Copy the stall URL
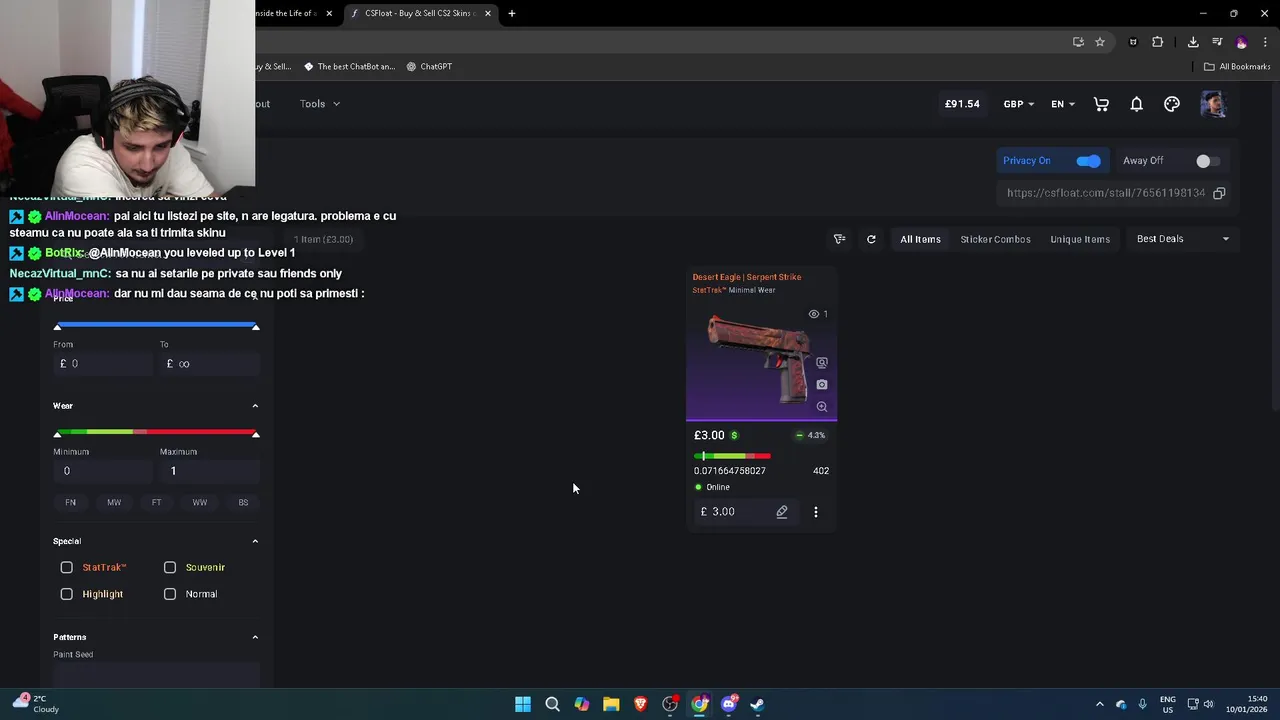 tap(1219, 193)
